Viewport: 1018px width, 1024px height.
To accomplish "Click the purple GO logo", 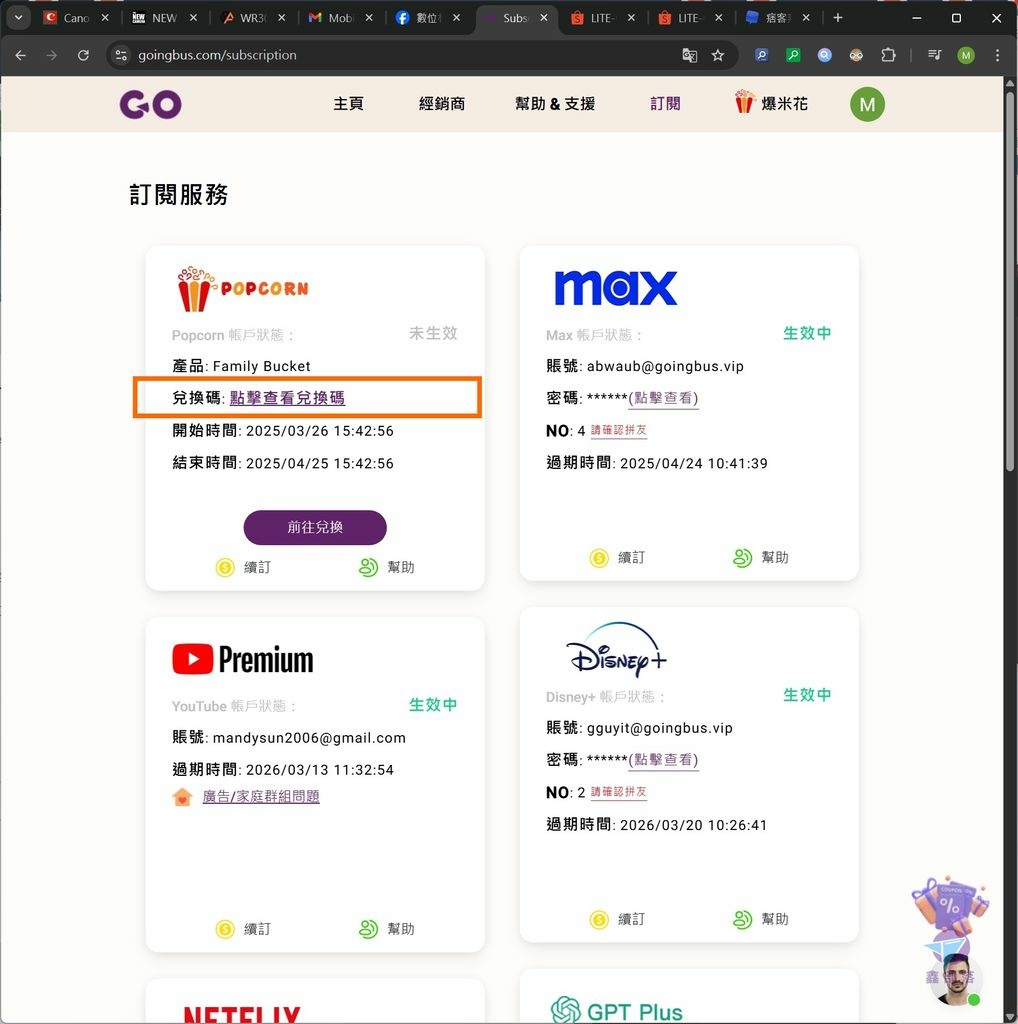I will (150, 104).
